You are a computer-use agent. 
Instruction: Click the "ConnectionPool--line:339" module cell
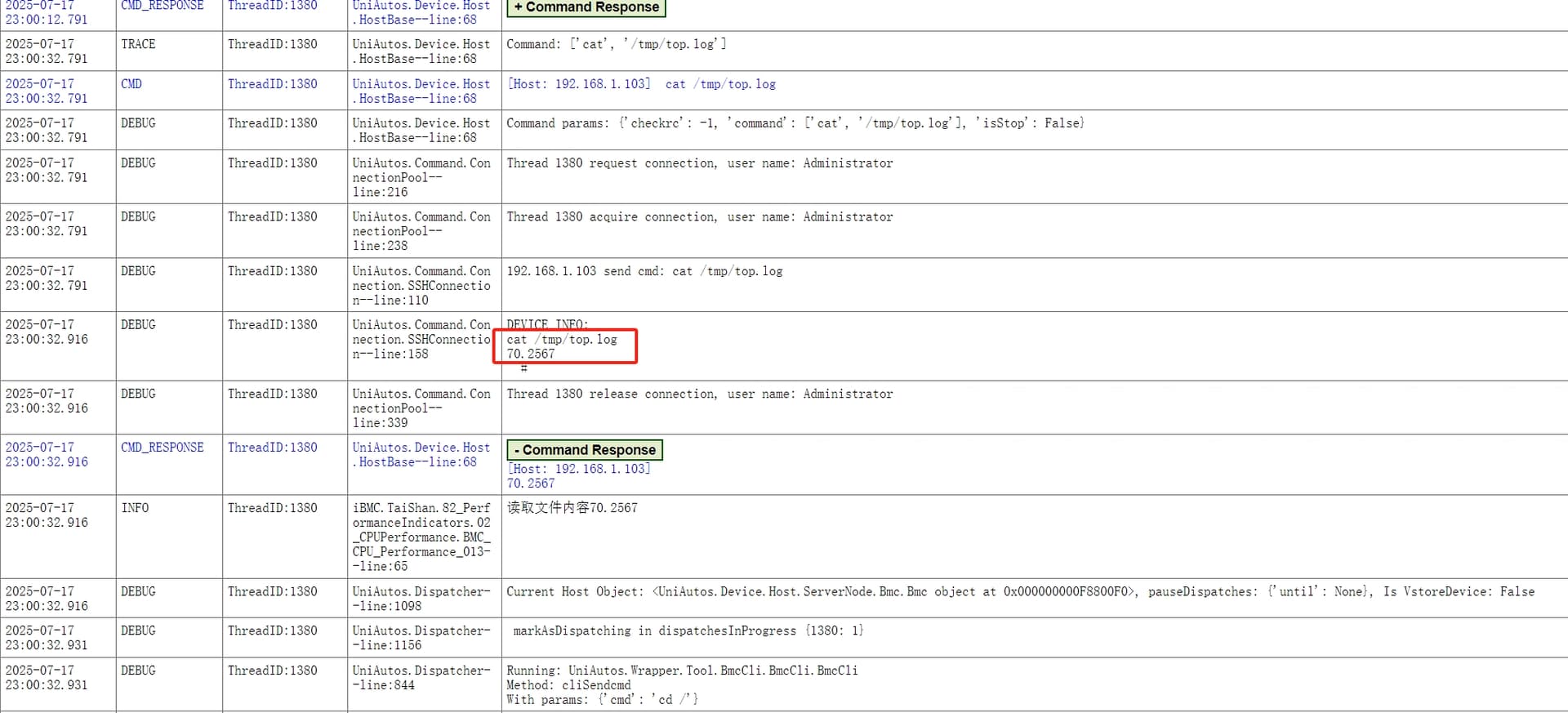coord(421,408)
